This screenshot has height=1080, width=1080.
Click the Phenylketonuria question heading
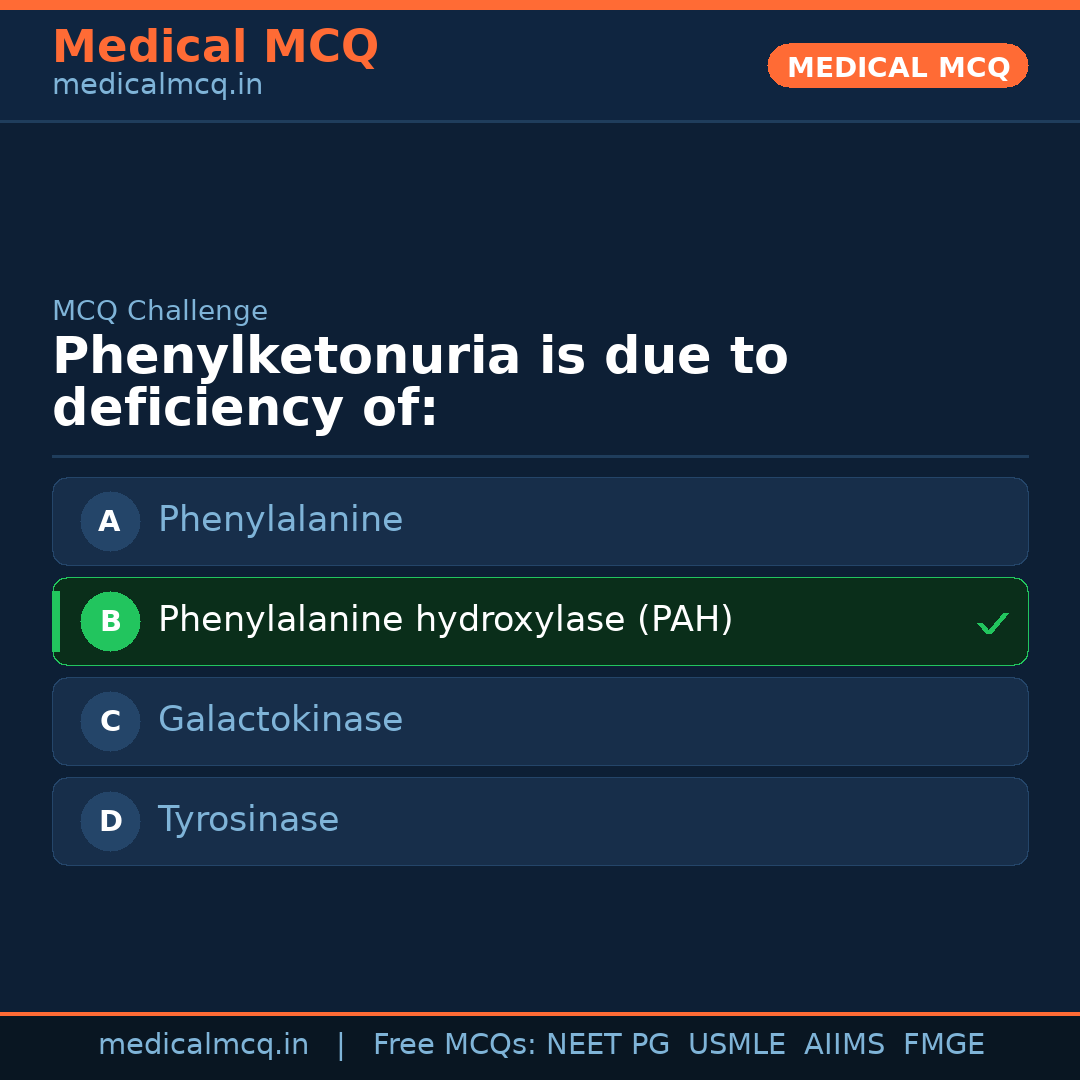pyautogui.click(x=420, y=383)
